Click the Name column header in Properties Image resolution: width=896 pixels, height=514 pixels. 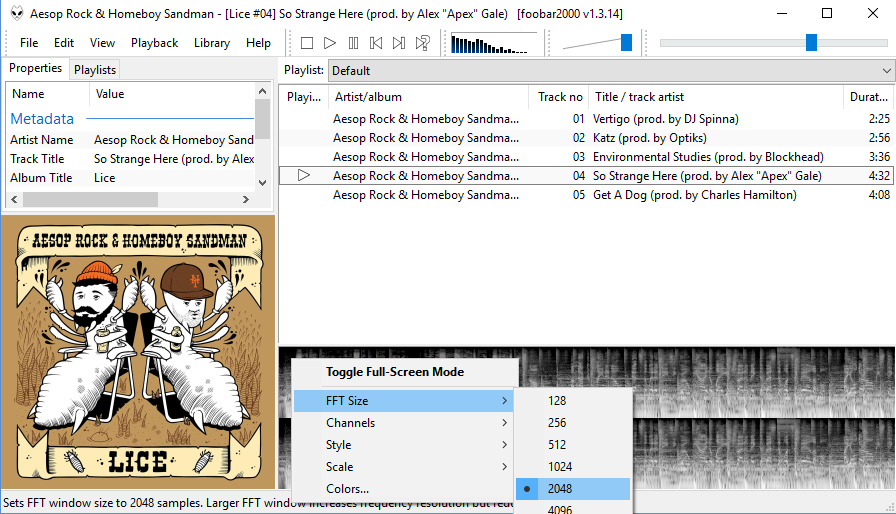[48, 94]
